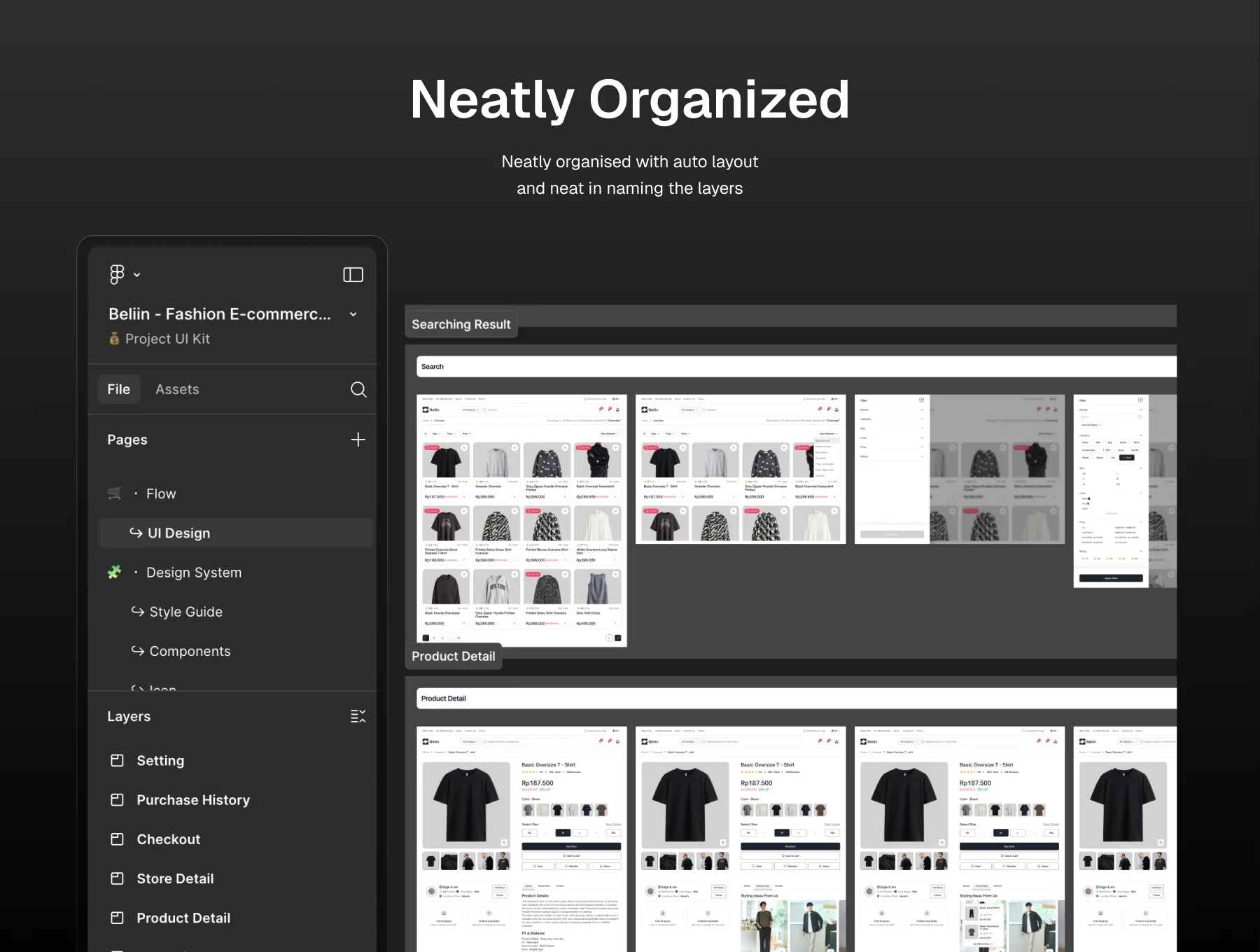
Task: Open the first search results page thumbnail
Action: point(521,520)
